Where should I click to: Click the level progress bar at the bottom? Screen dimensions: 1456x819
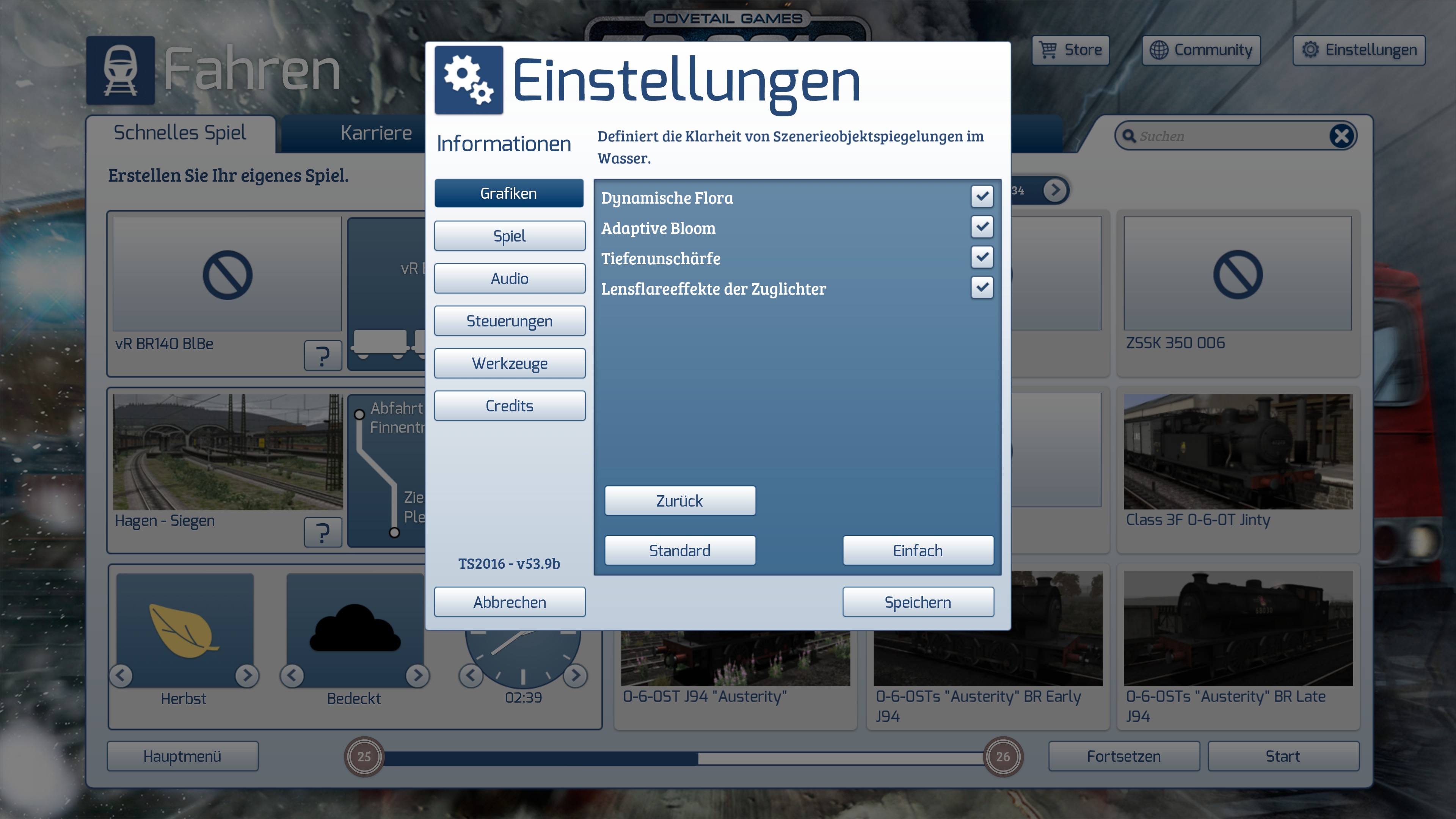[683, 758]
